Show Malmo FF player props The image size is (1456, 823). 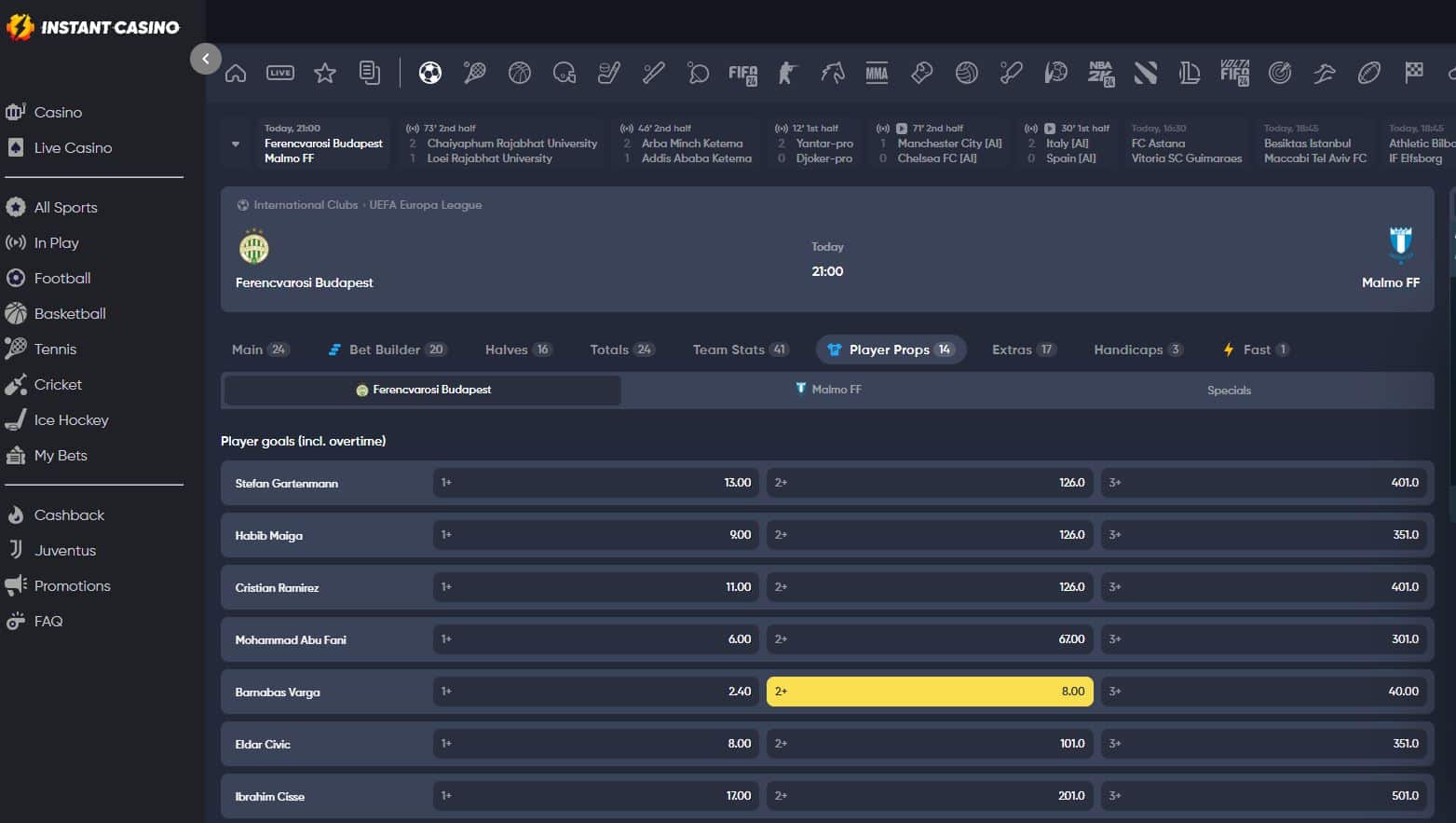(x=827, y=390)
